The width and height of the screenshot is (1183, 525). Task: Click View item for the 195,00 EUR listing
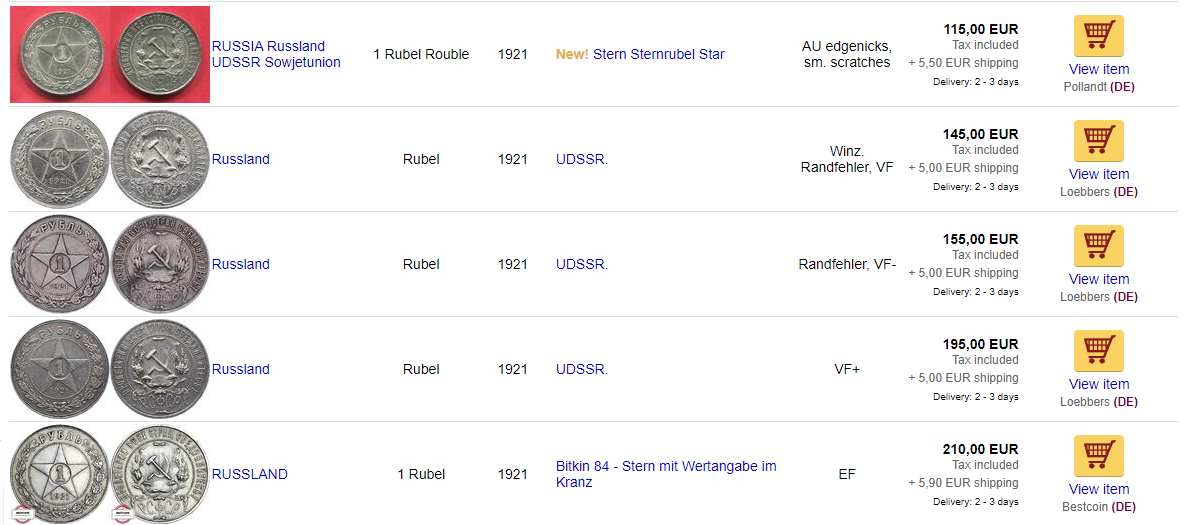pyautogui.click(x=1098, y=384)
